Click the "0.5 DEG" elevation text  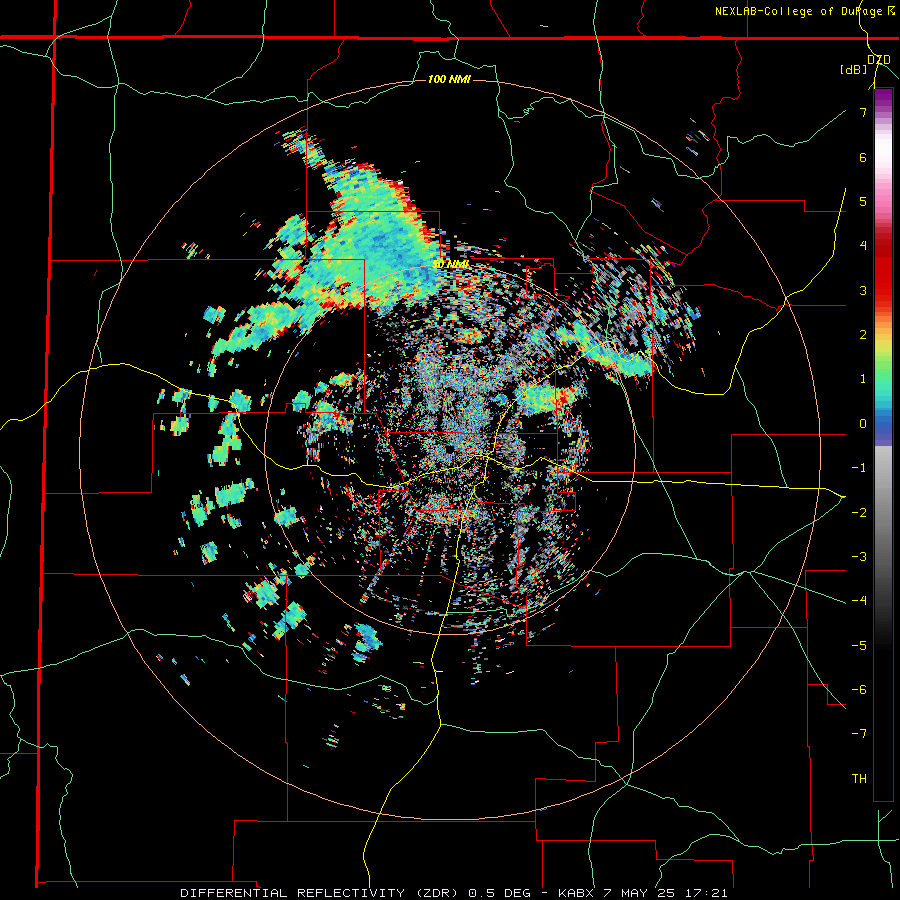click(x=498, y=893)
